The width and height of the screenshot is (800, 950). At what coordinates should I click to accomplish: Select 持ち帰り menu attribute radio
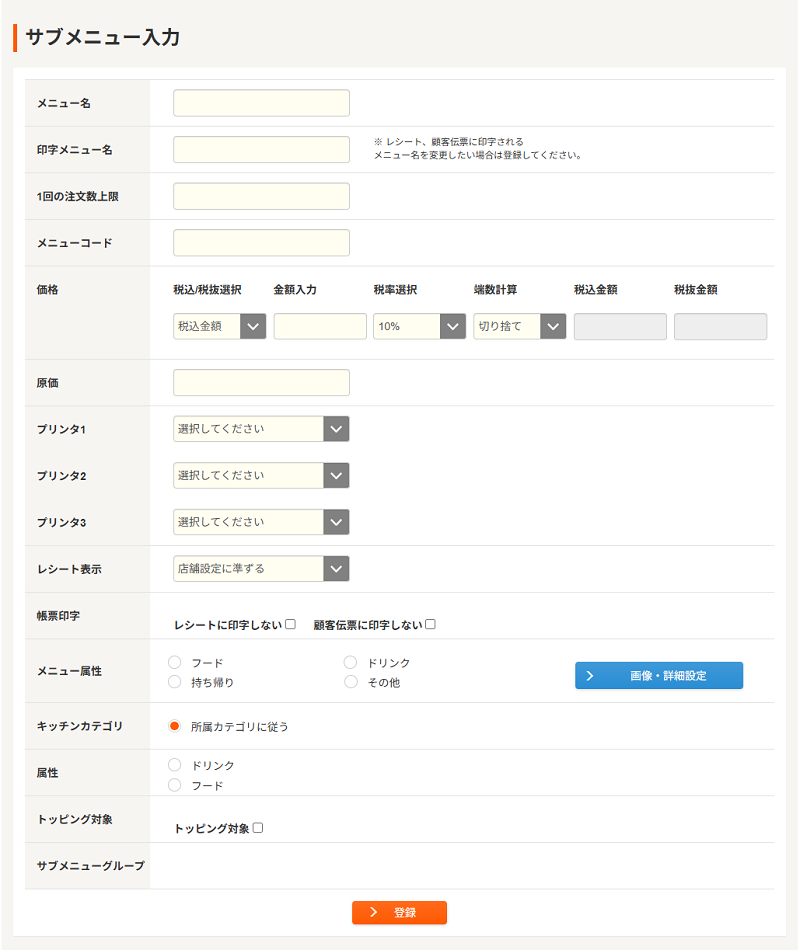coord(175,682)
